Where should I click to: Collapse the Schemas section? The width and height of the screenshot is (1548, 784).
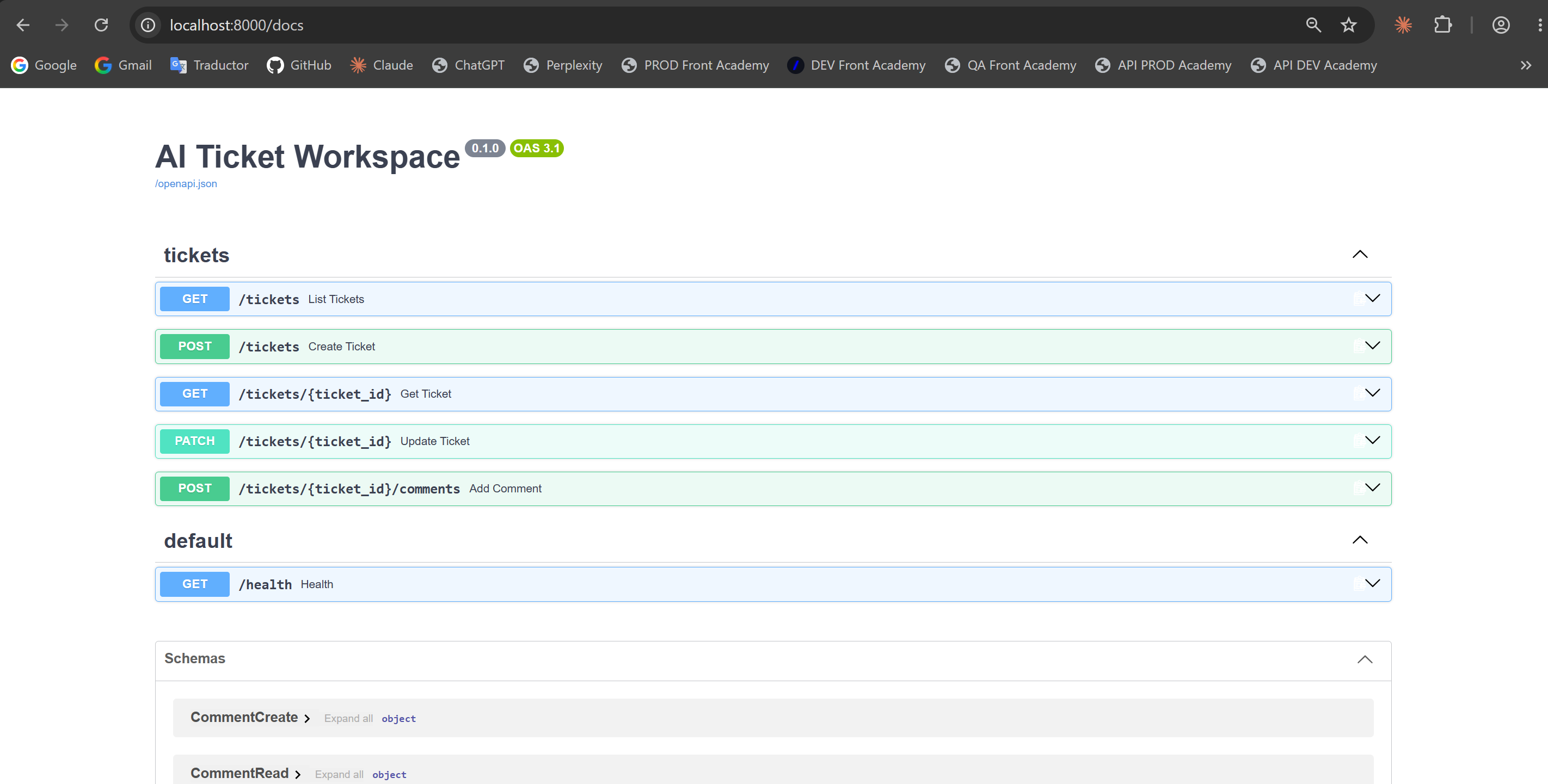1365,659
